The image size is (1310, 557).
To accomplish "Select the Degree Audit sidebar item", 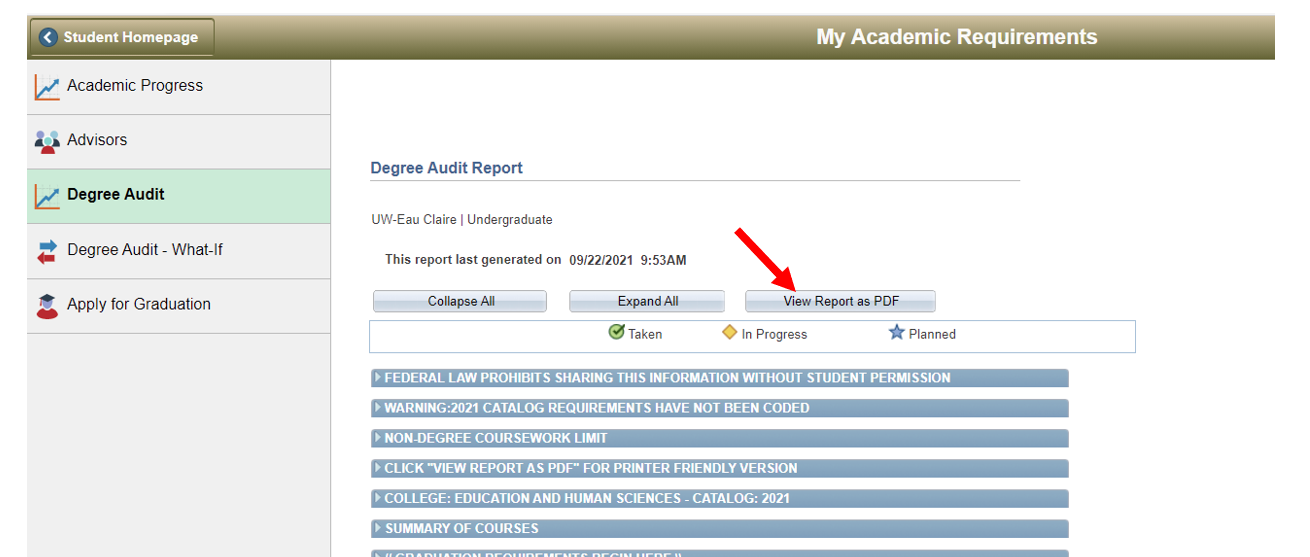I will coord(116,195).
